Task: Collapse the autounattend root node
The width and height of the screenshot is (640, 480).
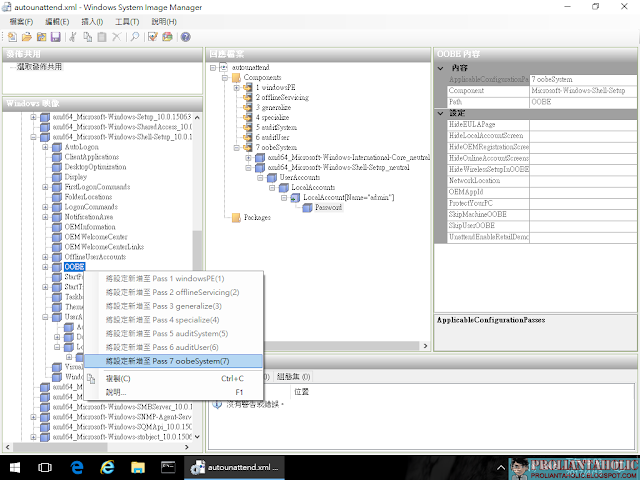Action: click(x=213, y=67)
